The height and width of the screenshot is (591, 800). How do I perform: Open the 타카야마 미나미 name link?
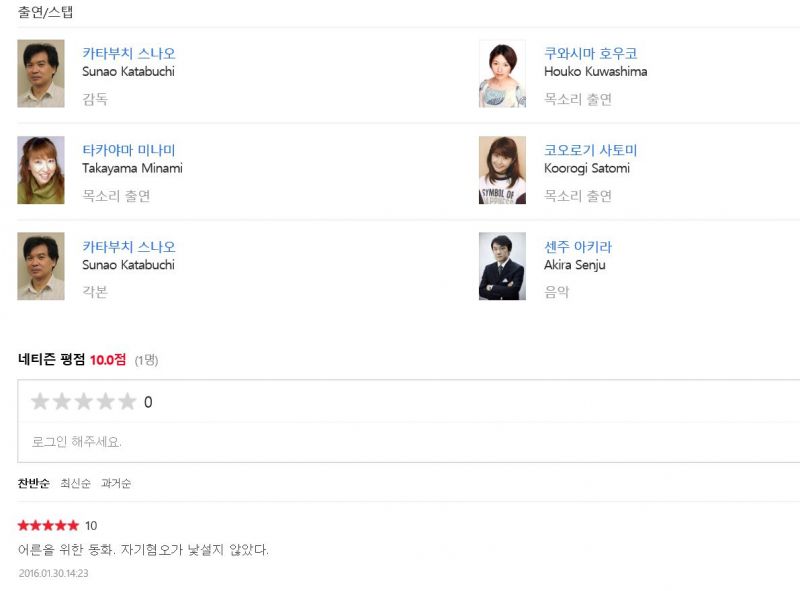coord(129,150)
